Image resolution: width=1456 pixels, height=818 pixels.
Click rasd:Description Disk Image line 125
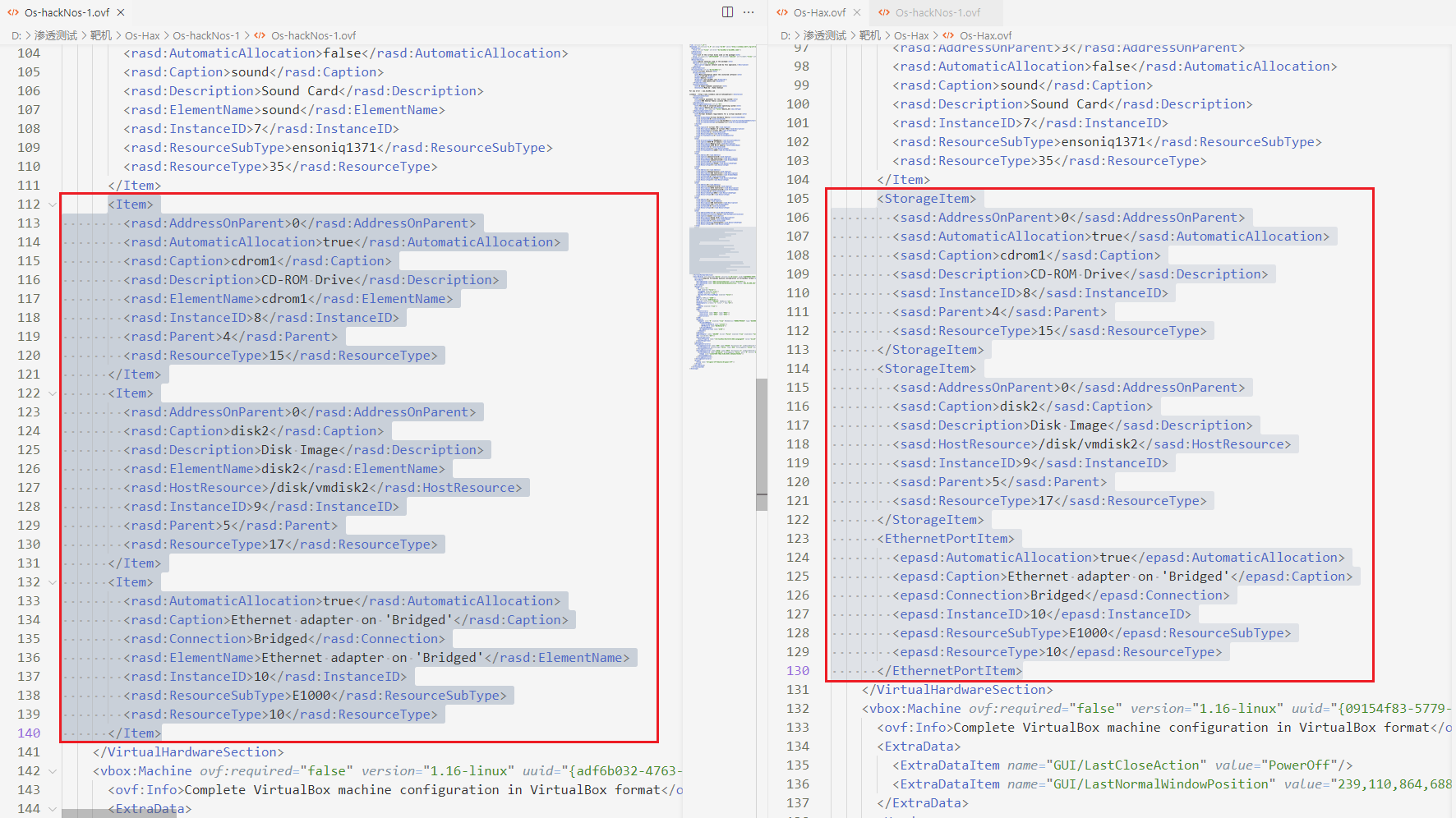click(x=304, y=450)
